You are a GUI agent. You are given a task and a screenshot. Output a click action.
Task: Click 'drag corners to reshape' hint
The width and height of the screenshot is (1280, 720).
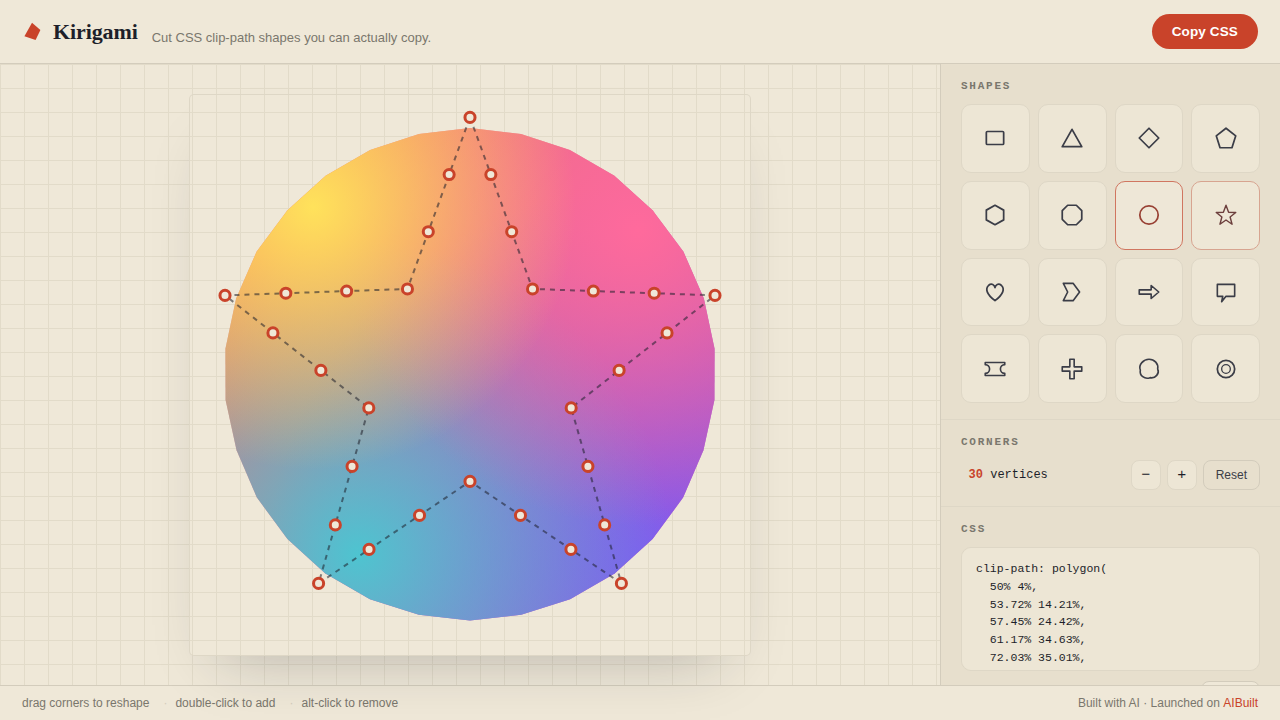(86, 703)
